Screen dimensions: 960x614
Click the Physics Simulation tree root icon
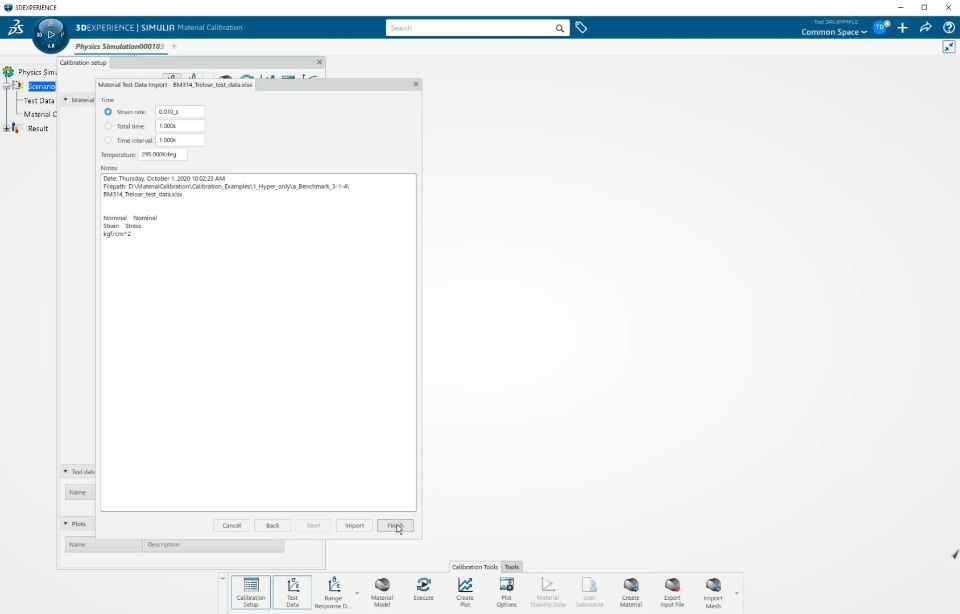point(8,72)
